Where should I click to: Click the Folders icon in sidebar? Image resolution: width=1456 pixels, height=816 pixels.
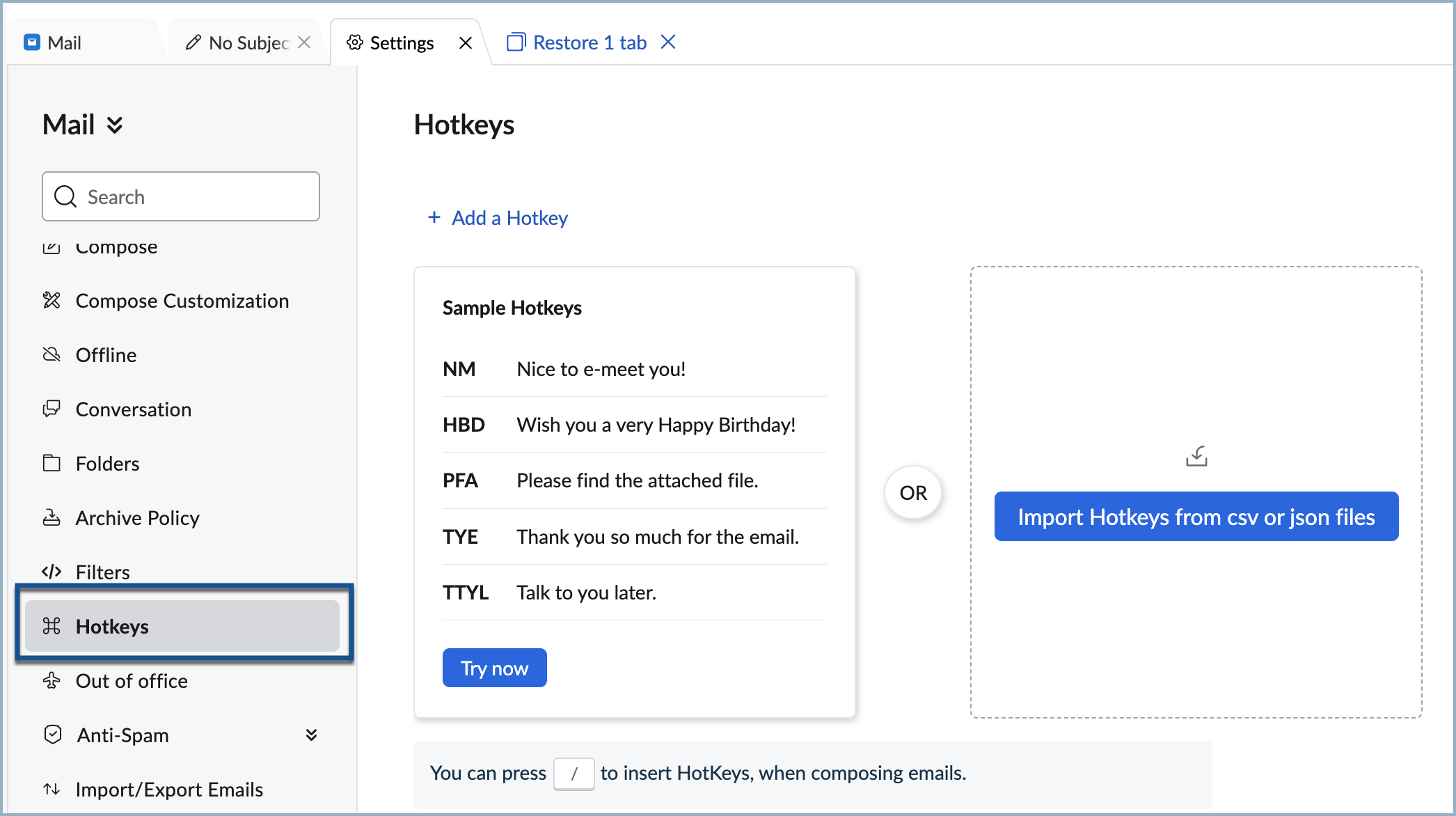(52, 463)
